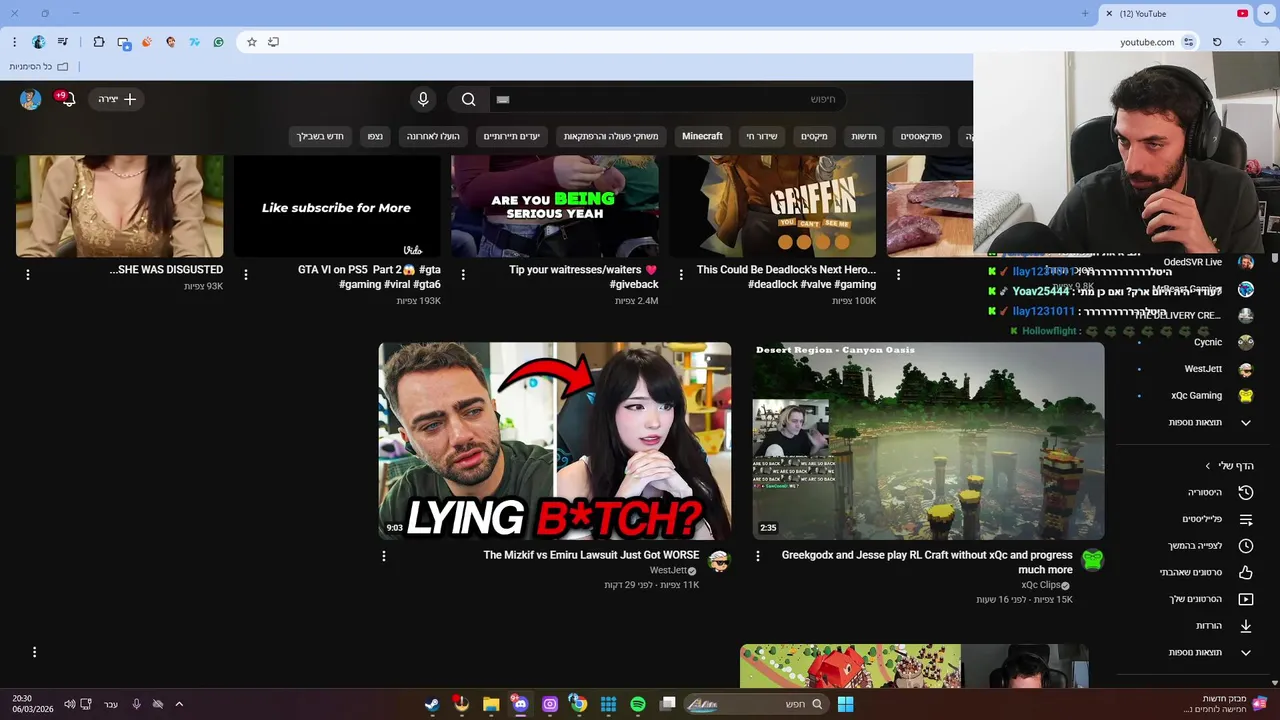Open WestJett channel avatar beside video title
Screen dimensions: 1280x720
(x=719, y=561)
